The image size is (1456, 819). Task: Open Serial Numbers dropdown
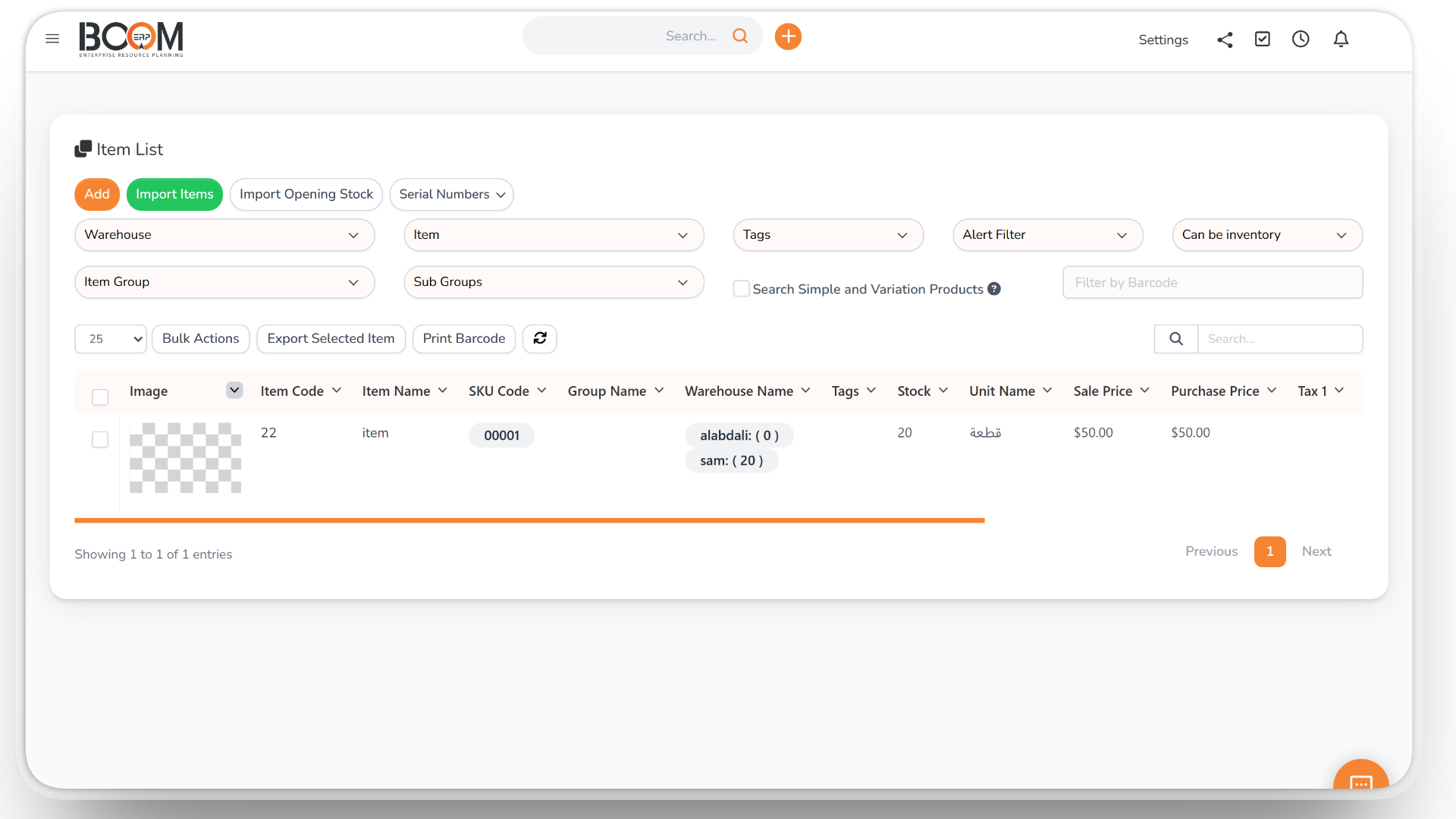tap(452, 194)
